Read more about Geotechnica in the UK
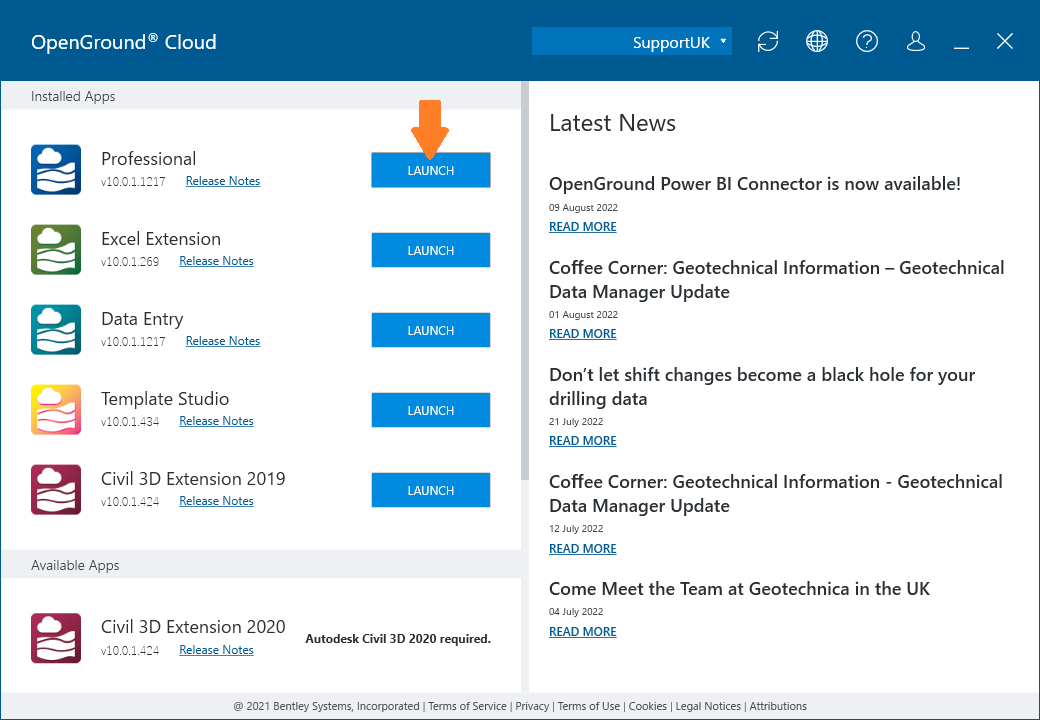 582,632
